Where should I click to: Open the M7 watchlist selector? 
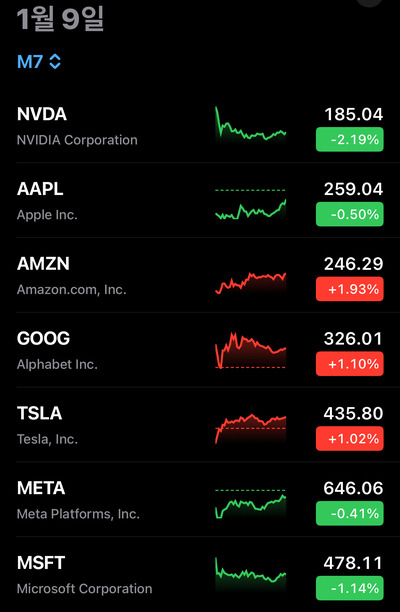point(39,62)
